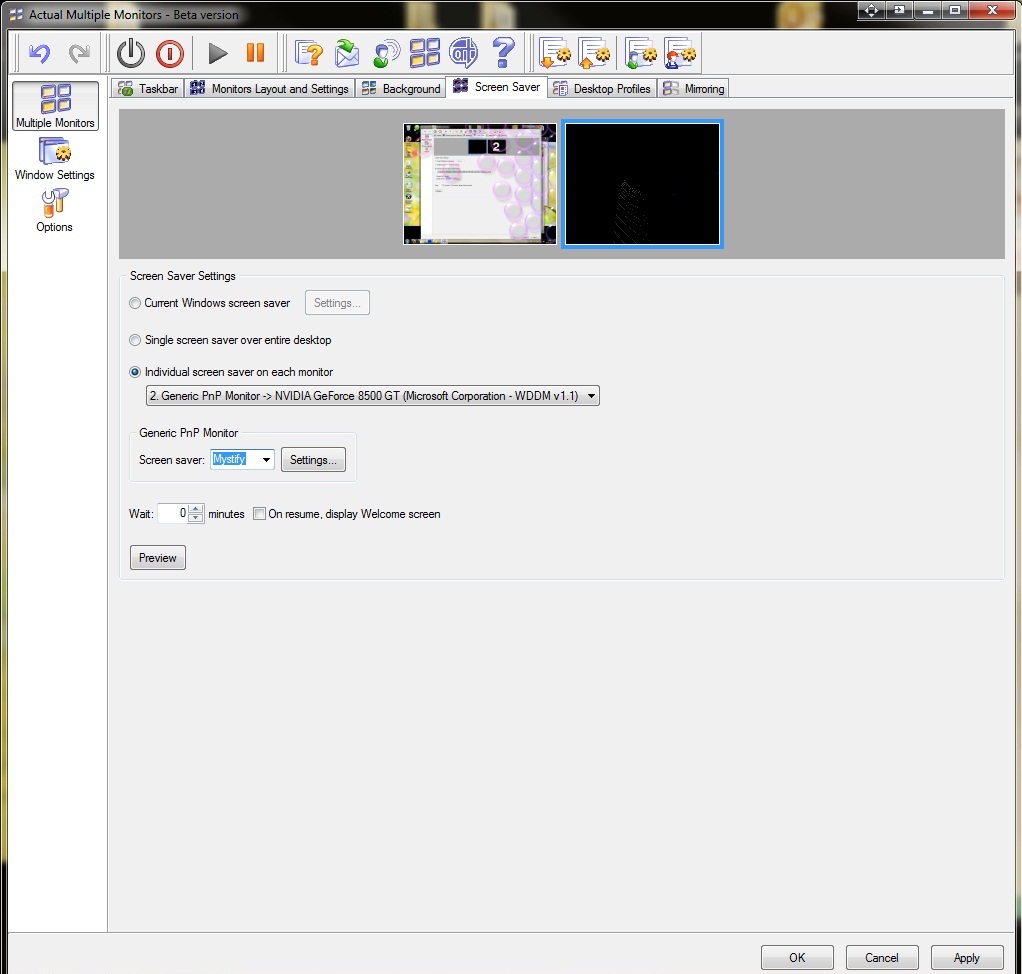
Task: Click into the Wait minutes field
Action: coord(173,514)
